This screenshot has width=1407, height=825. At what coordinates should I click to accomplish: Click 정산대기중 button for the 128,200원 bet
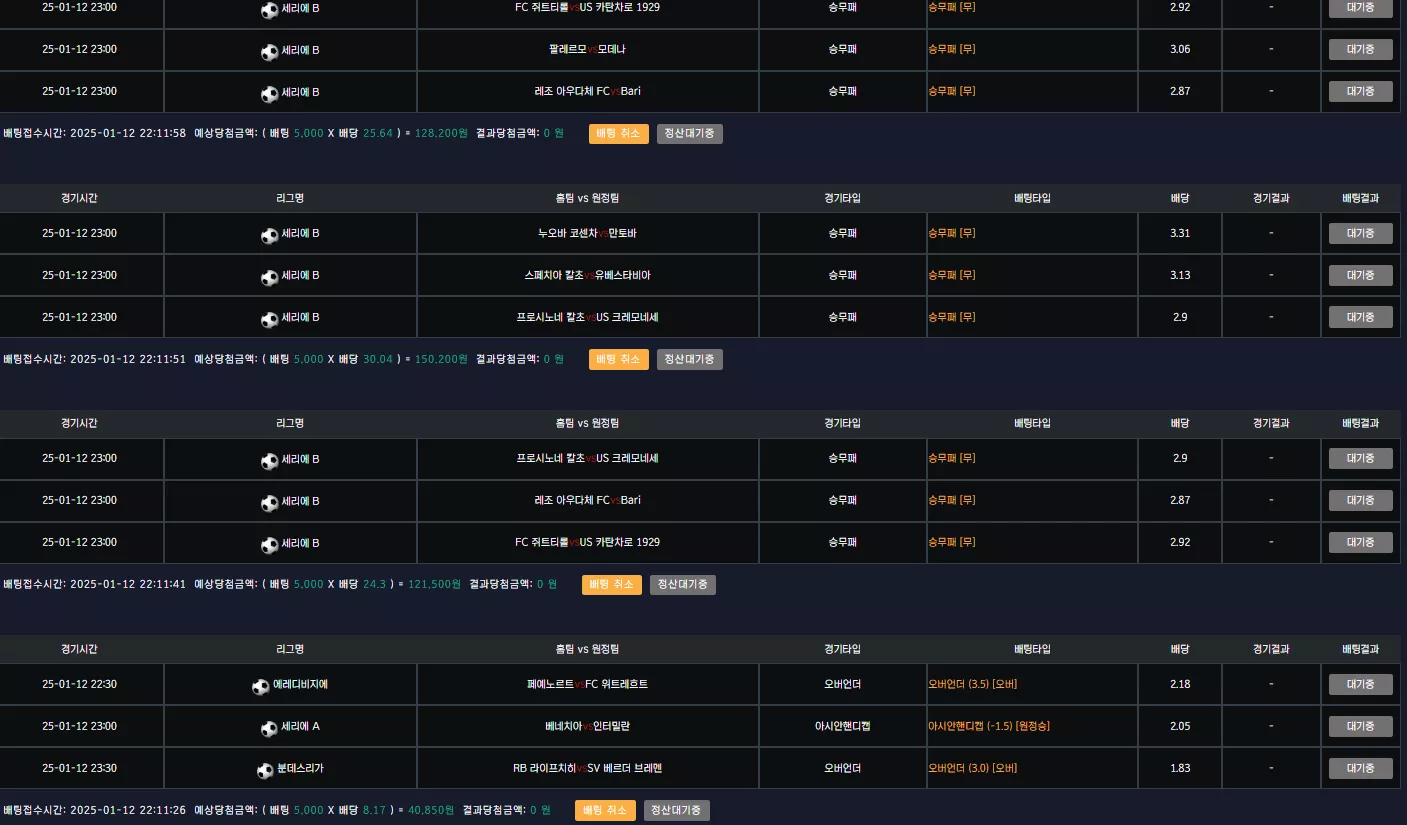point(689,134)
